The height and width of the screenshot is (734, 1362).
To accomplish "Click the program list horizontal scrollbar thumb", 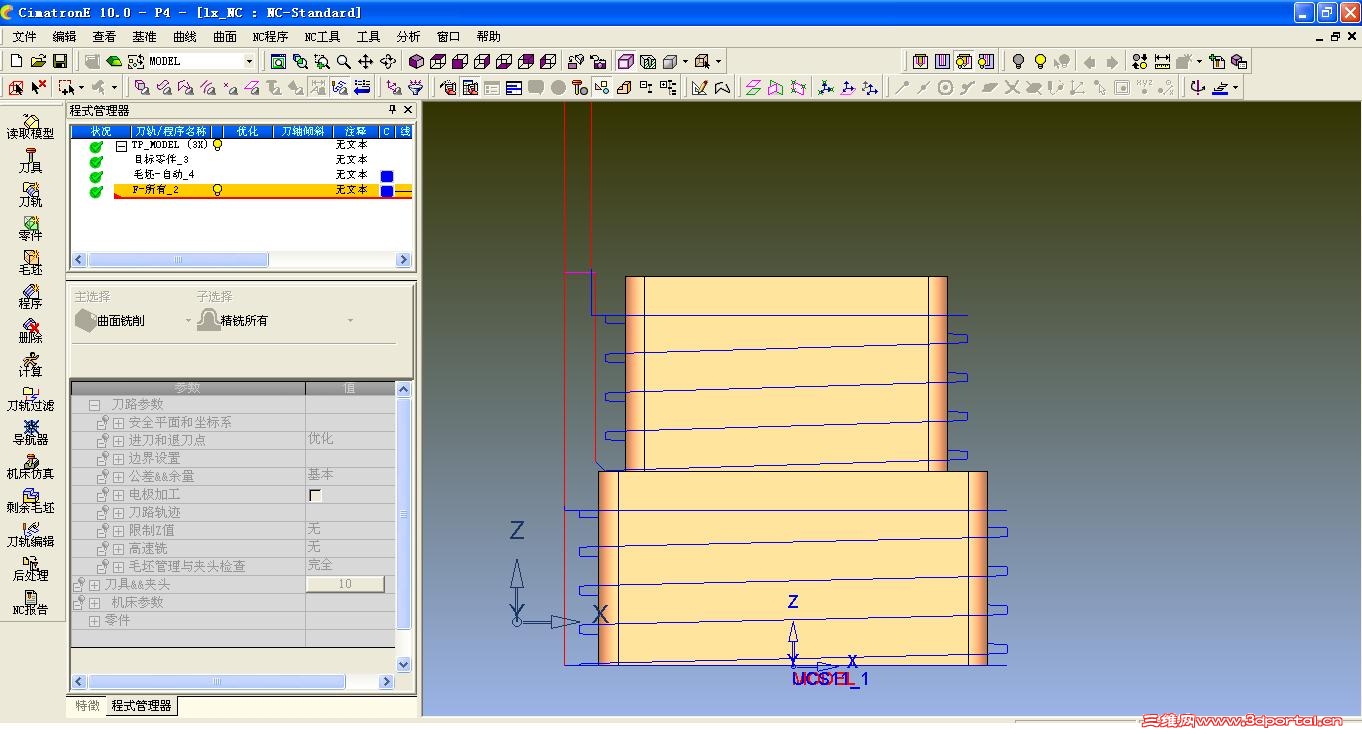I will (x=178, y=260).
